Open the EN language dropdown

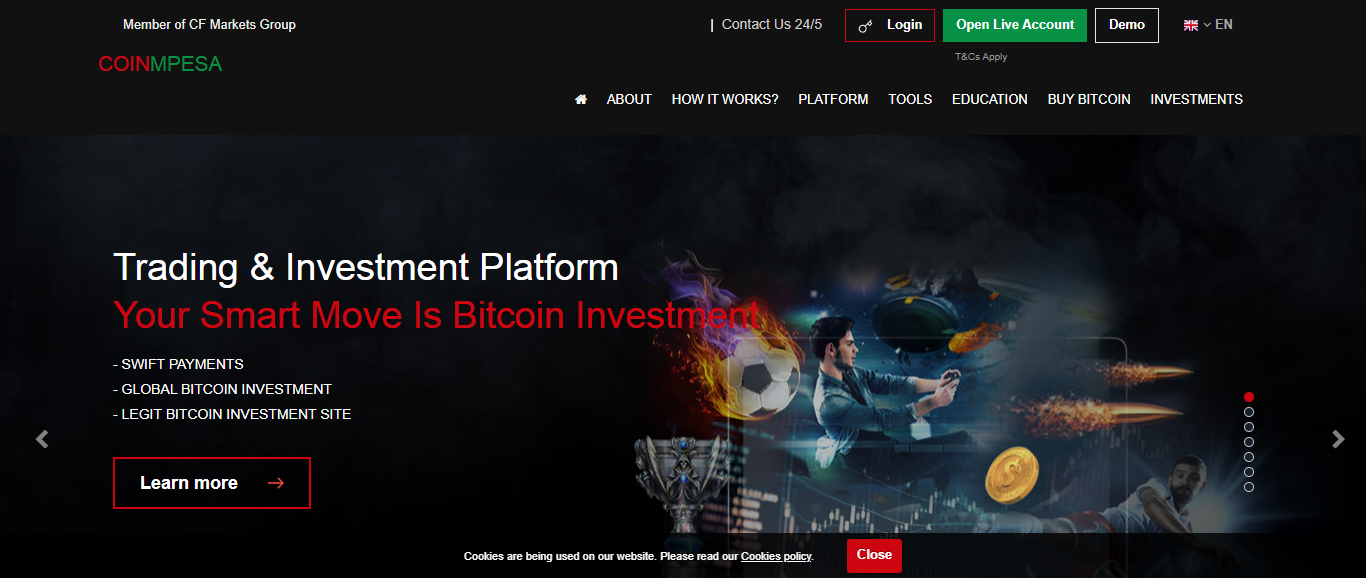click(1223, 25)
